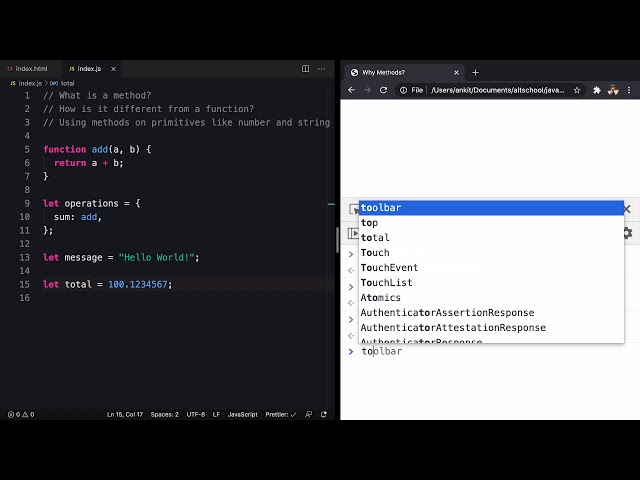Choose total from autocomplete list
Viewport: 640px width, 480px height.
coord(491,238)
